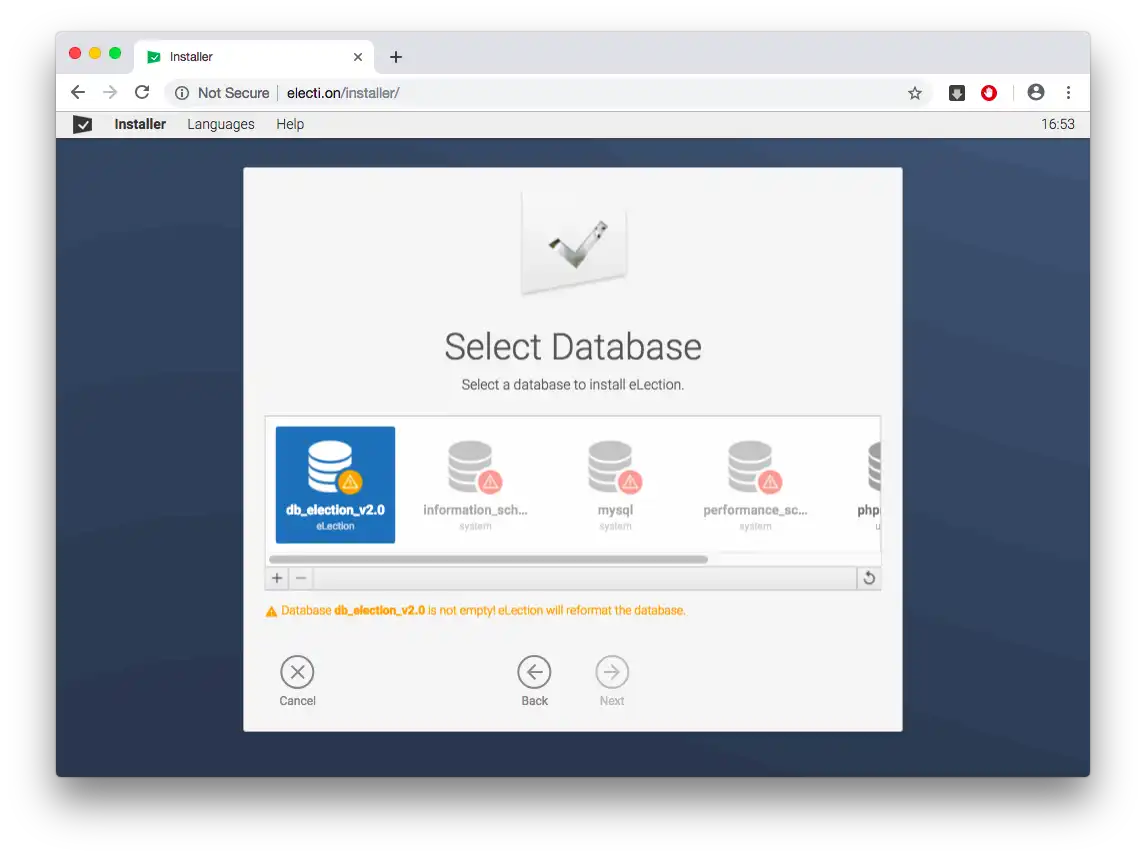1146x857 pixels.
Task: Select the partially visible php database
Action: point(870,484)
